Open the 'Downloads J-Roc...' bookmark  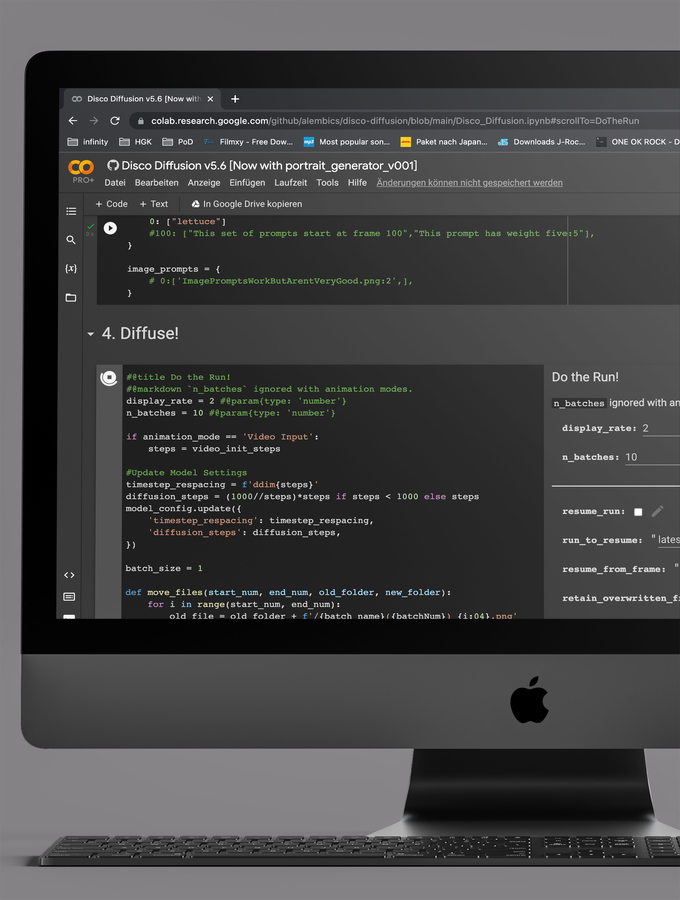[x=541, y=142]
